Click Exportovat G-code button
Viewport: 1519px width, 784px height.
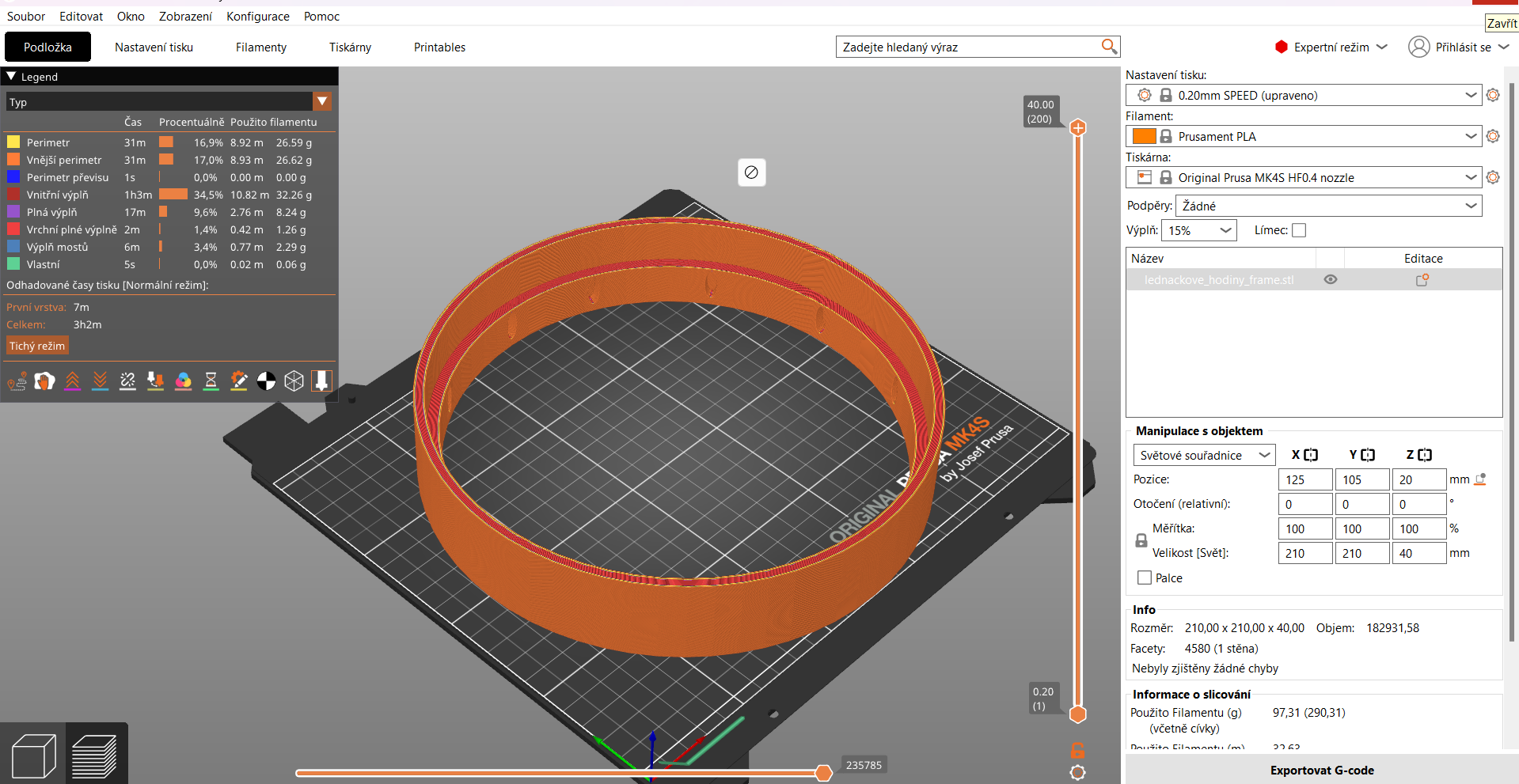(1321, 770)
